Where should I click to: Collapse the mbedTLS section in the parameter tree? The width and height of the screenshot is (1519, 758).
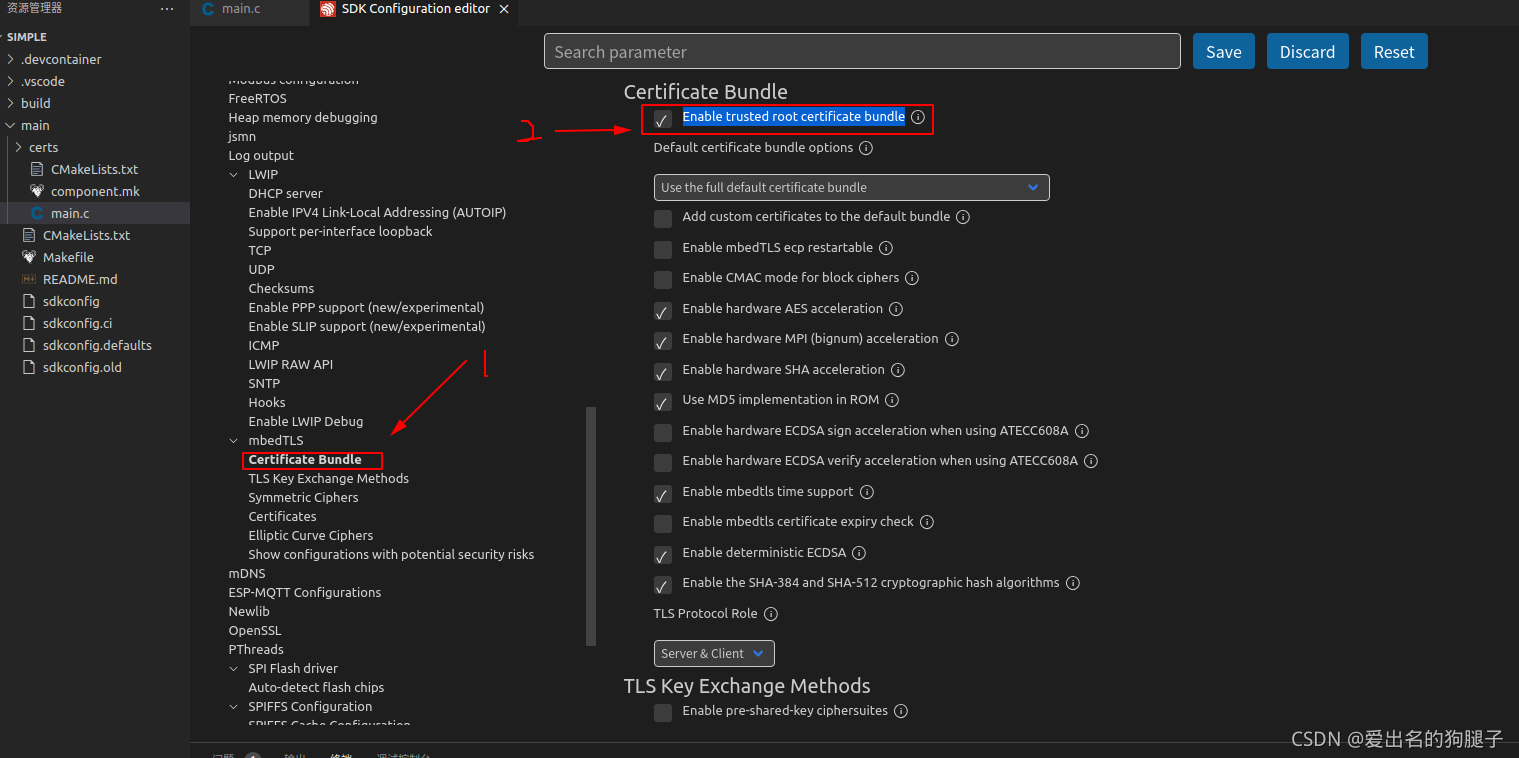(x=234, y=440)
